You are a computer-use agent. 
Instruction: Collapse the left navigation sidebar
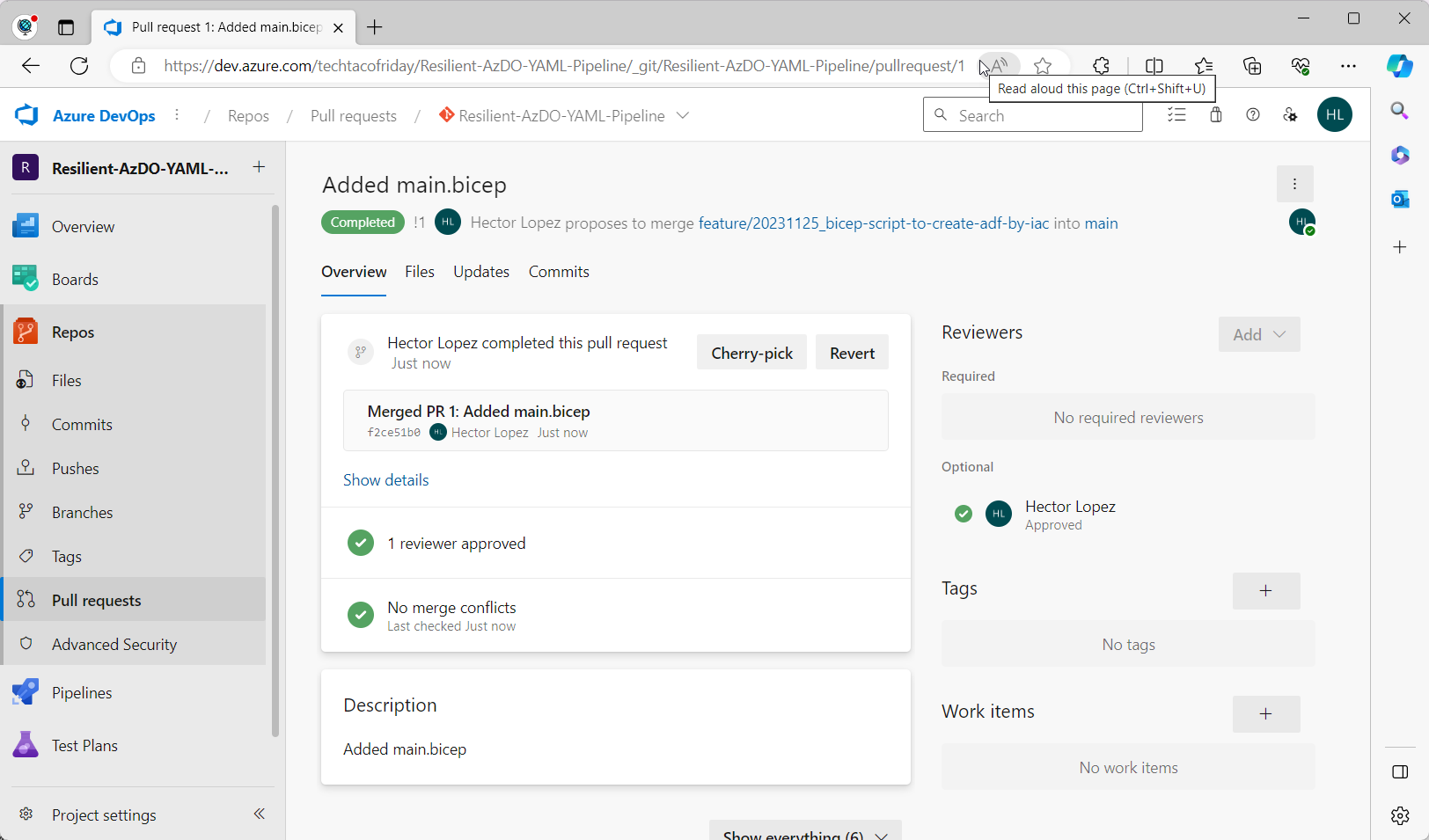[x=259, y=814]
